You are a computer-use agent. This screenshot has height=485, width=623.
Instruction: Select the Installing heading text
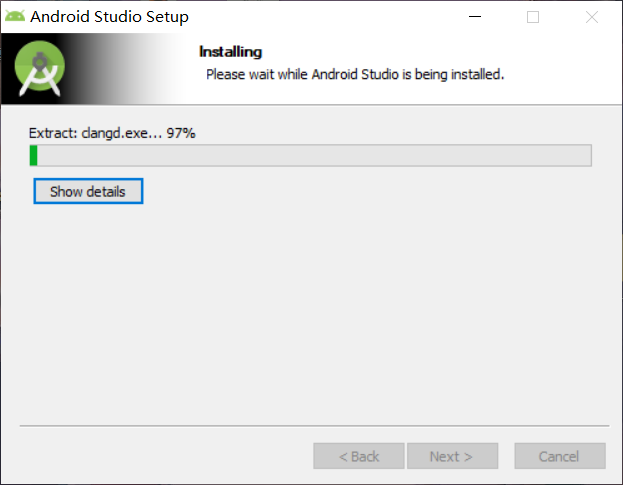(x=230, y=52)
